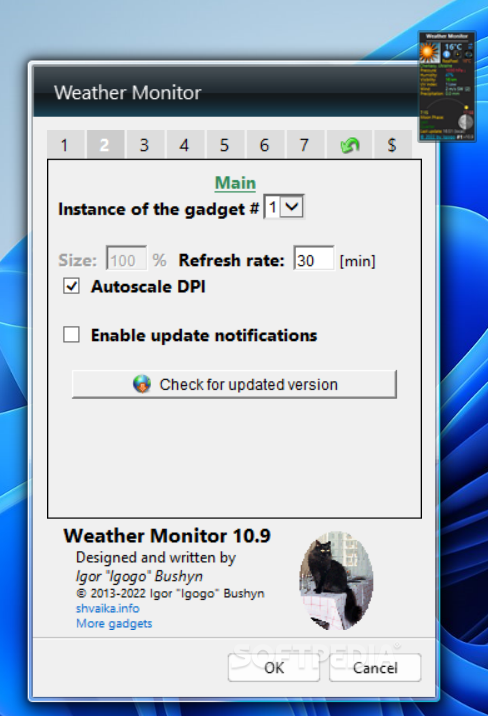Open settings tab 7
488x716 pixels.
click(x=304, y=145)
